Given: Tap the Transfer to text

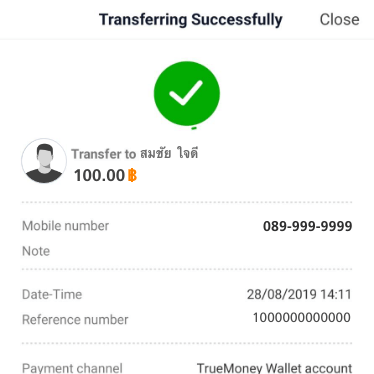Looking at the screenshot, I should (104, 154).
